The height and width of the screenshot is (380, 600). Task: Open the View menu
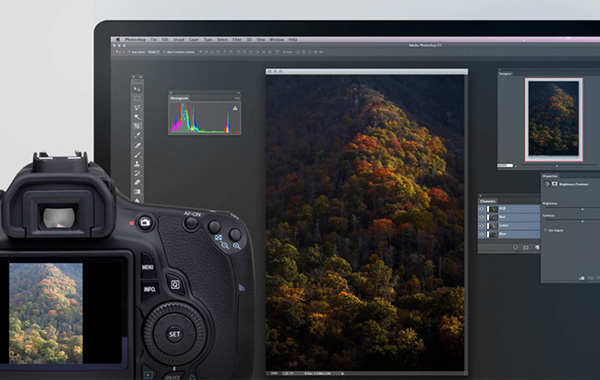click(x=261, y=39)
